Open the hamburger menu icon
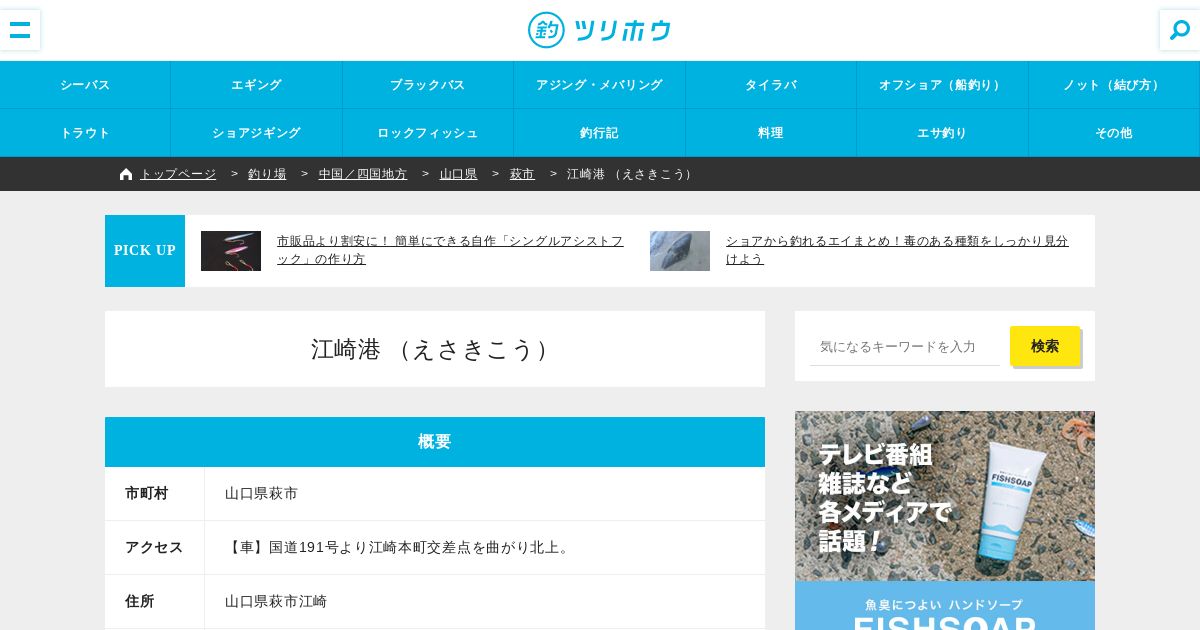Viewport: 1200px width, 630px height. pyautogui.click(x=20, y=30)
